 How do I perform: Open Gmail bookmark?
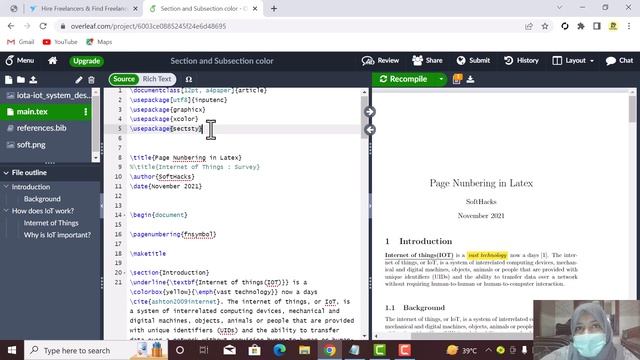21,42
